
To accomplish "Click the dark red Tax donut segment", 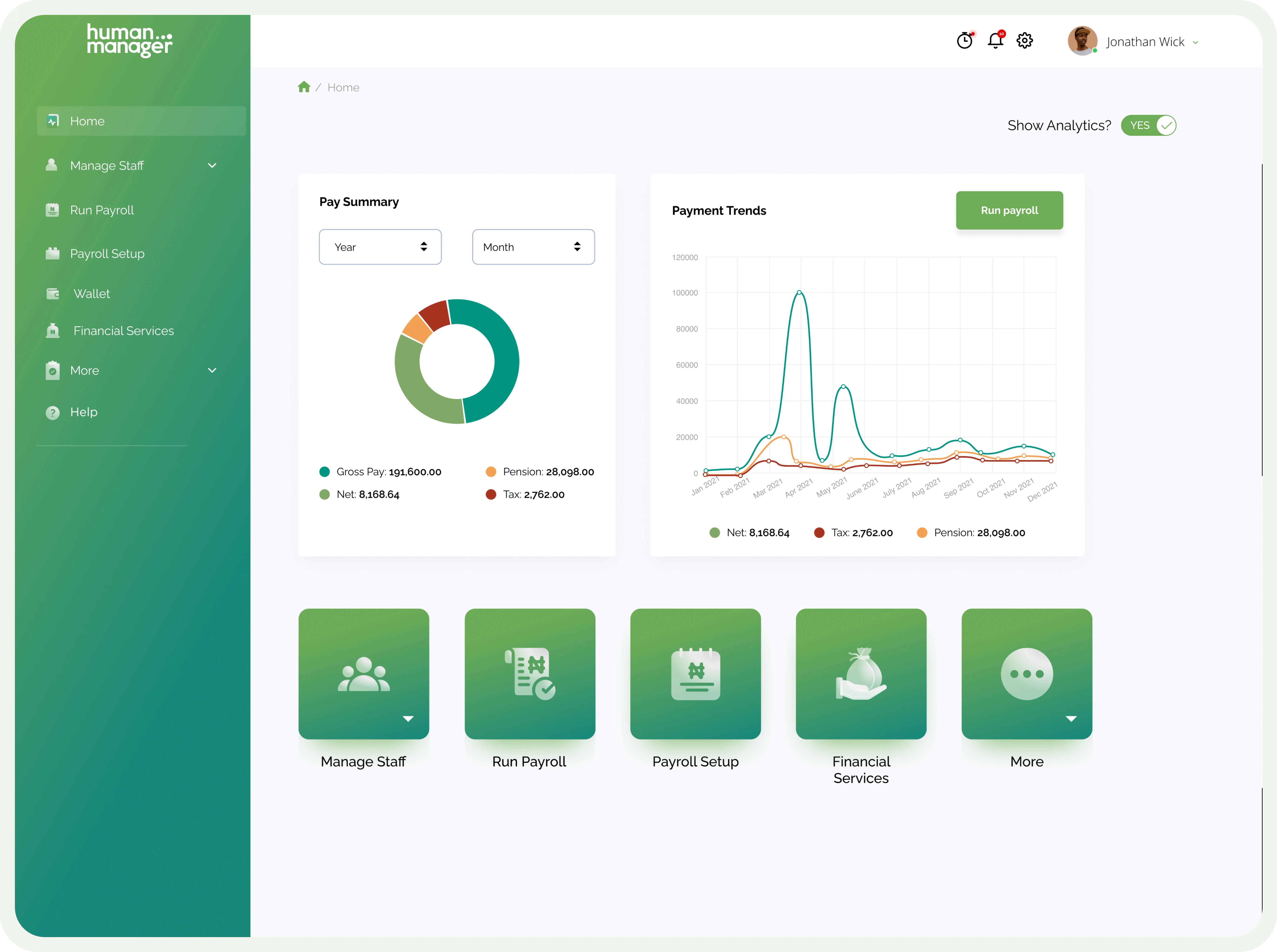I will pyautogui.click(x=436, y=315).
